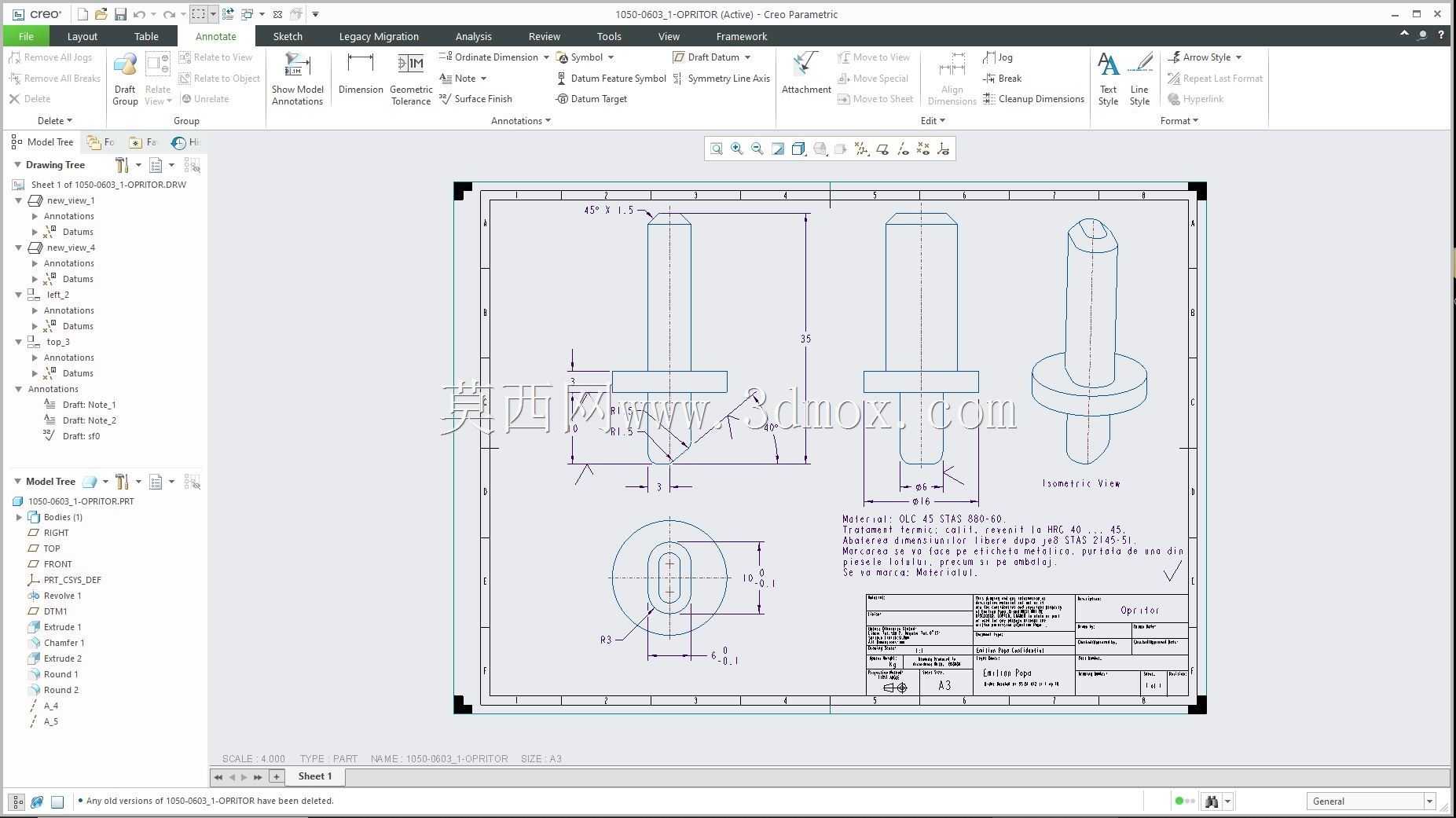Open the General selection filter combo box
The image size is (1456, 818).
[1370, 801]
